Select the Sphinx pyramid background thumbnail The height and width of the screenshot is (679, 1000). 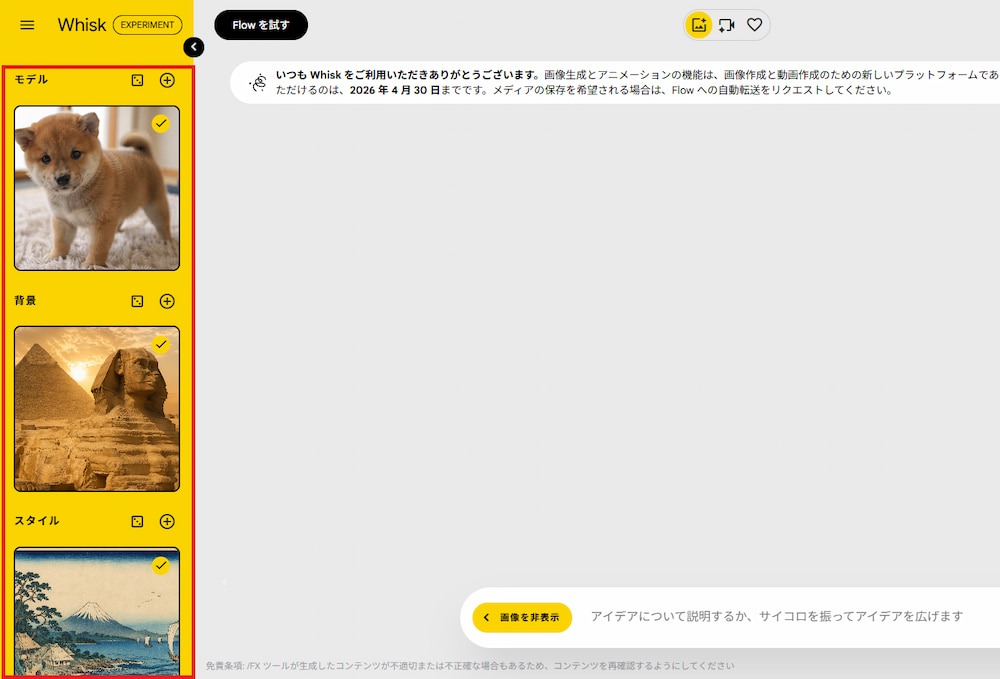click(97, 409)
